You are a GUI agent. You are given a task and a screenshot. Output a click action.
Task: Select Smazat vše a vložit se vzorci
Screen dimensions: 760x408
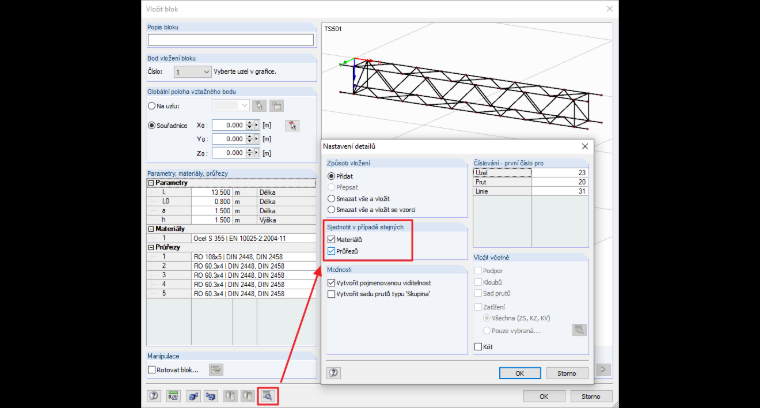click(331, 209)
